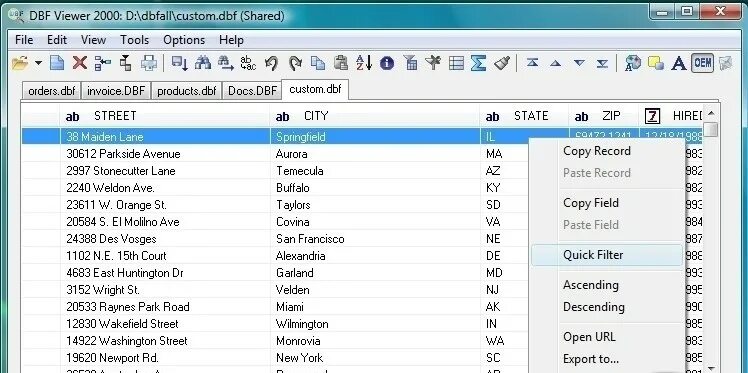Toggle the OEM charset button
Image resolution: width=748 pixels, height=373 pixels.
click(x=702, y=63)
